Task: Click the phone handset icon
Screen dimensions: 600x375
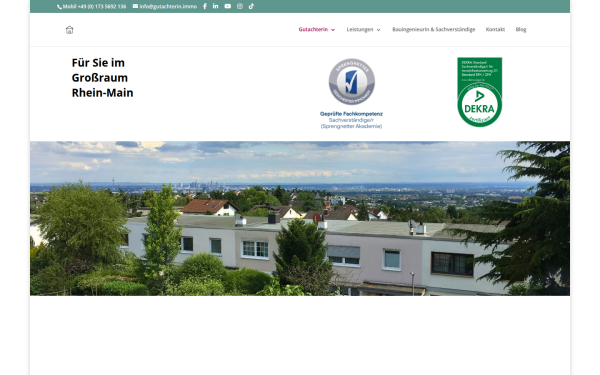Action: pyautogui.click(x=60, y=7)
